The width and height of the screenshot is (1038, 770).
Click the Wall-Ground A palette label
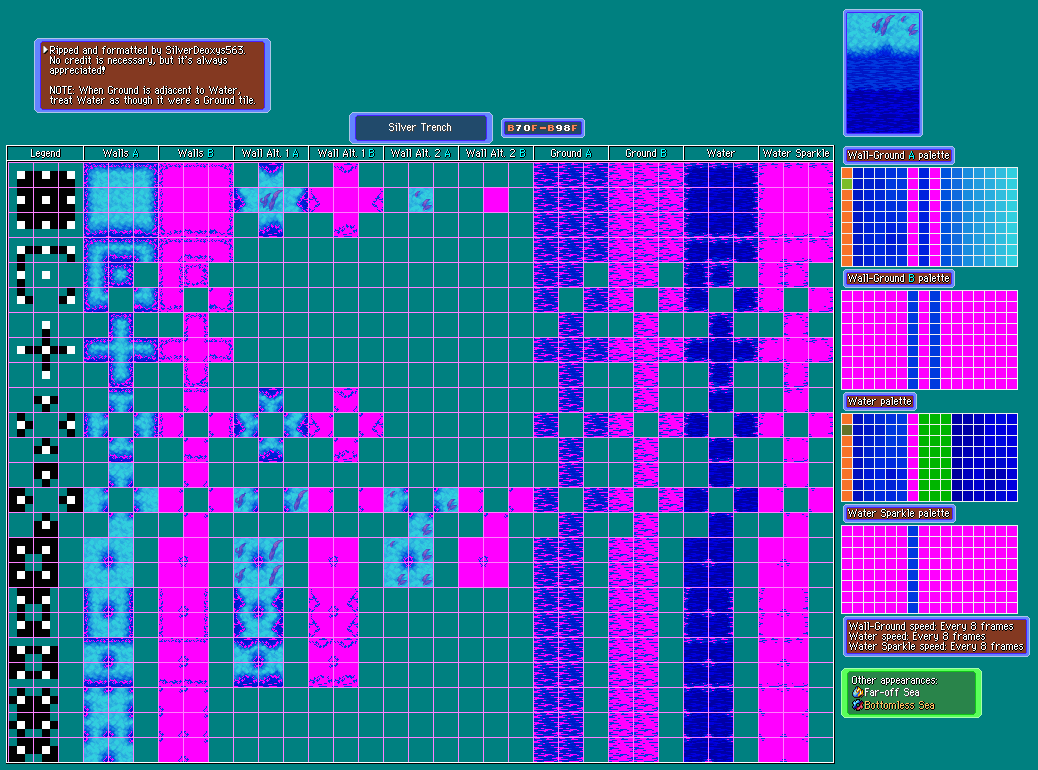898,156
